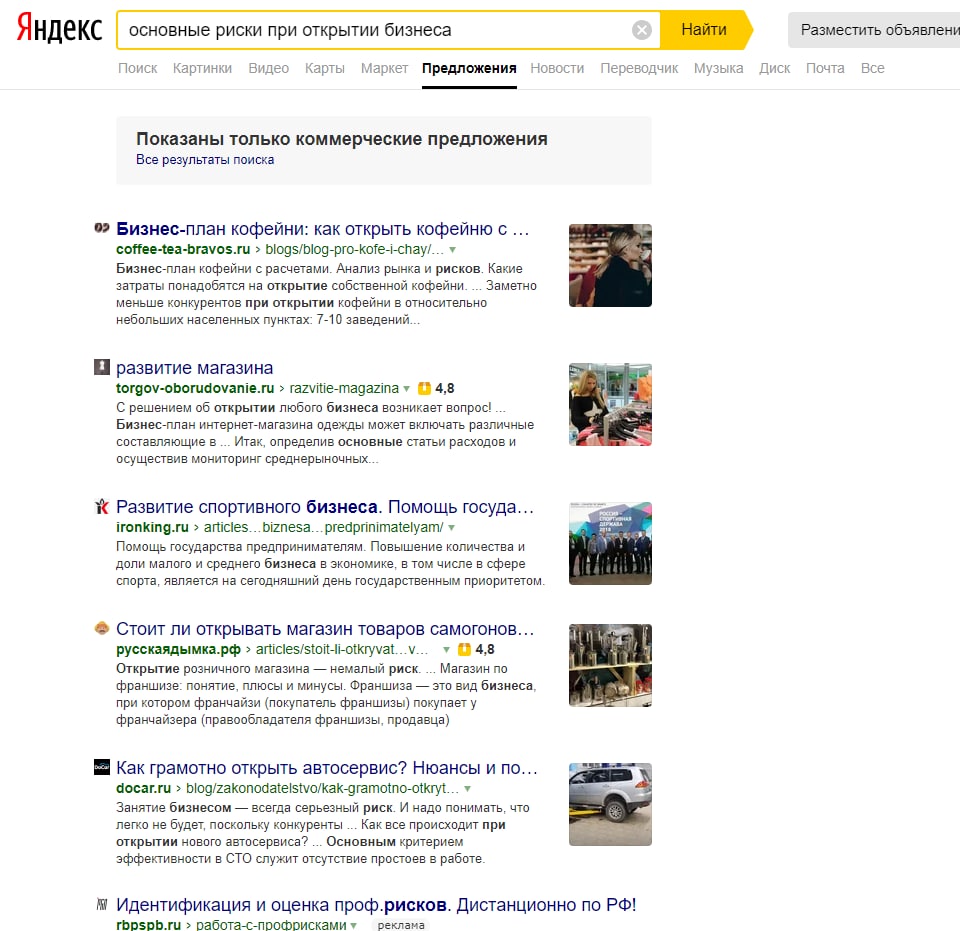Open the distillery equipment shelf thumbnail
The image size is (960, 931).
click(x=610, y=665)
